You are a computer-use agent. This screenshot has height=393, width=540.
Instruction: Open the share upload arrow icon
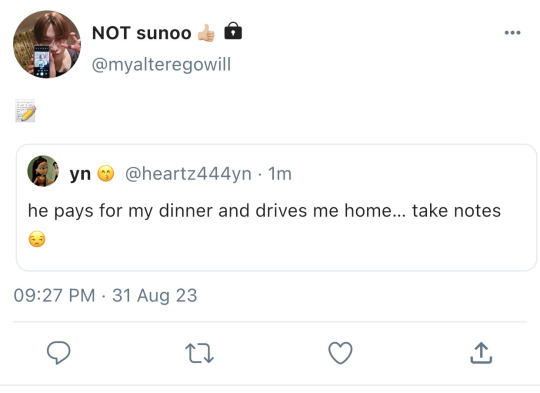[x=481, y=353]
